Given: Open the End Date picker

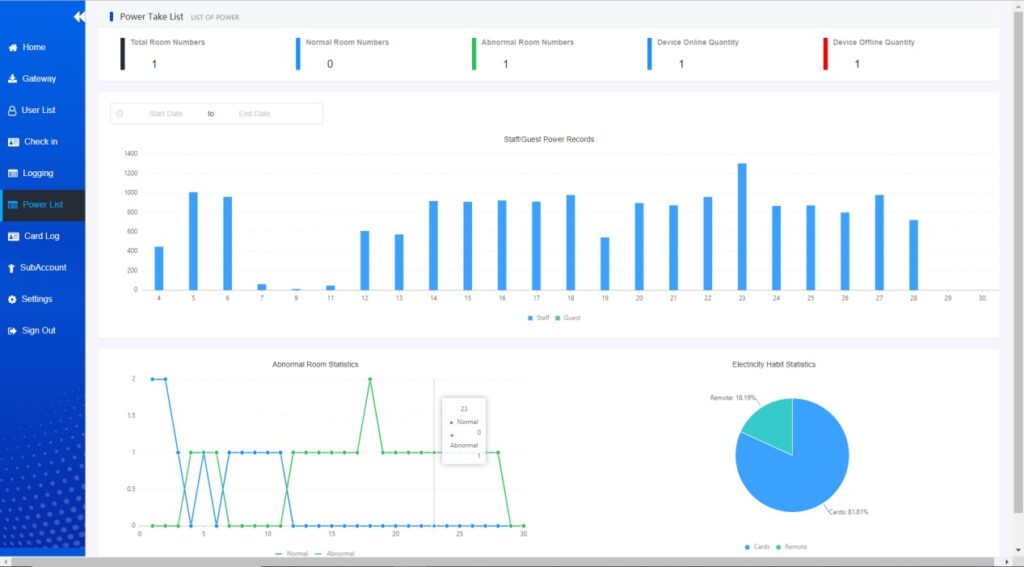Looking at the screenshot, I should coord(254,114).
